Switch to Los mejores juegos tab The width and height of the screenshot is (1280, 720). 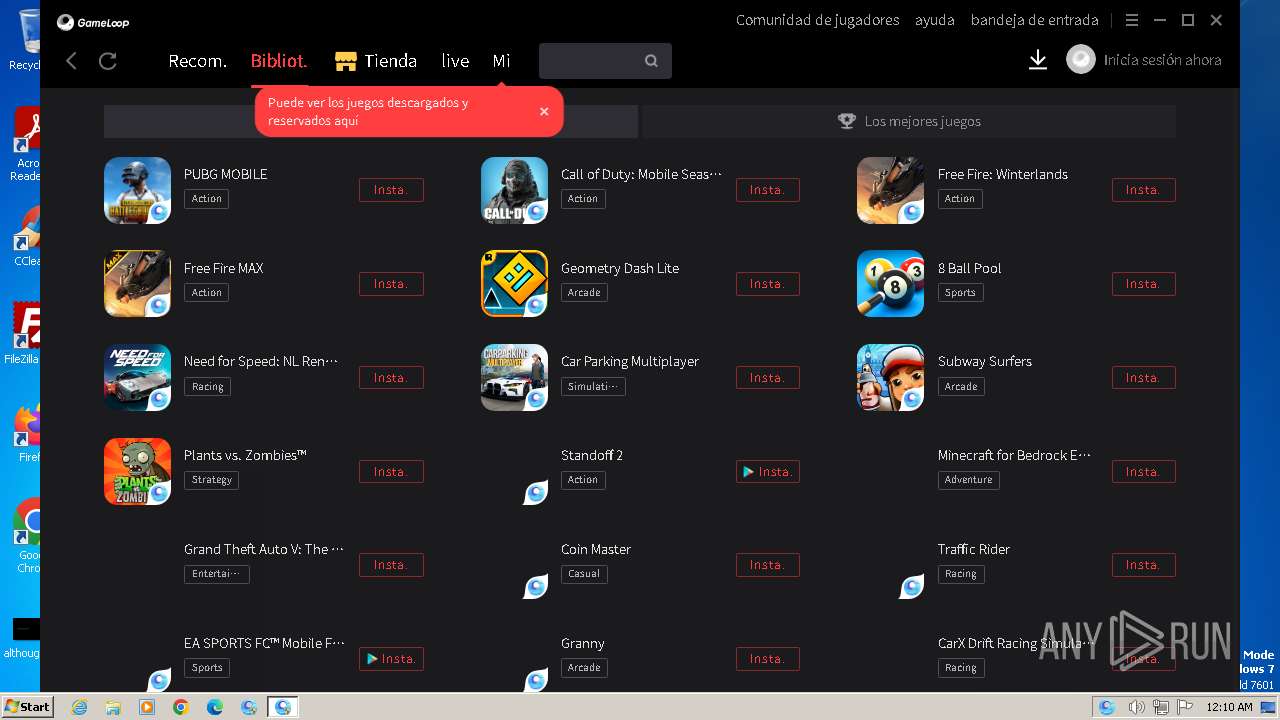(x=909, y=121)
